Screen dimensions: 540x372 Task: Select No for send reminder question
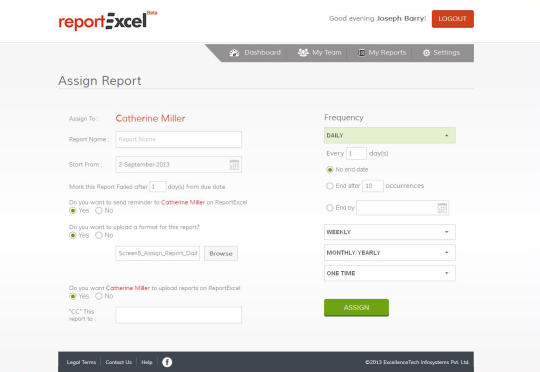99,210
